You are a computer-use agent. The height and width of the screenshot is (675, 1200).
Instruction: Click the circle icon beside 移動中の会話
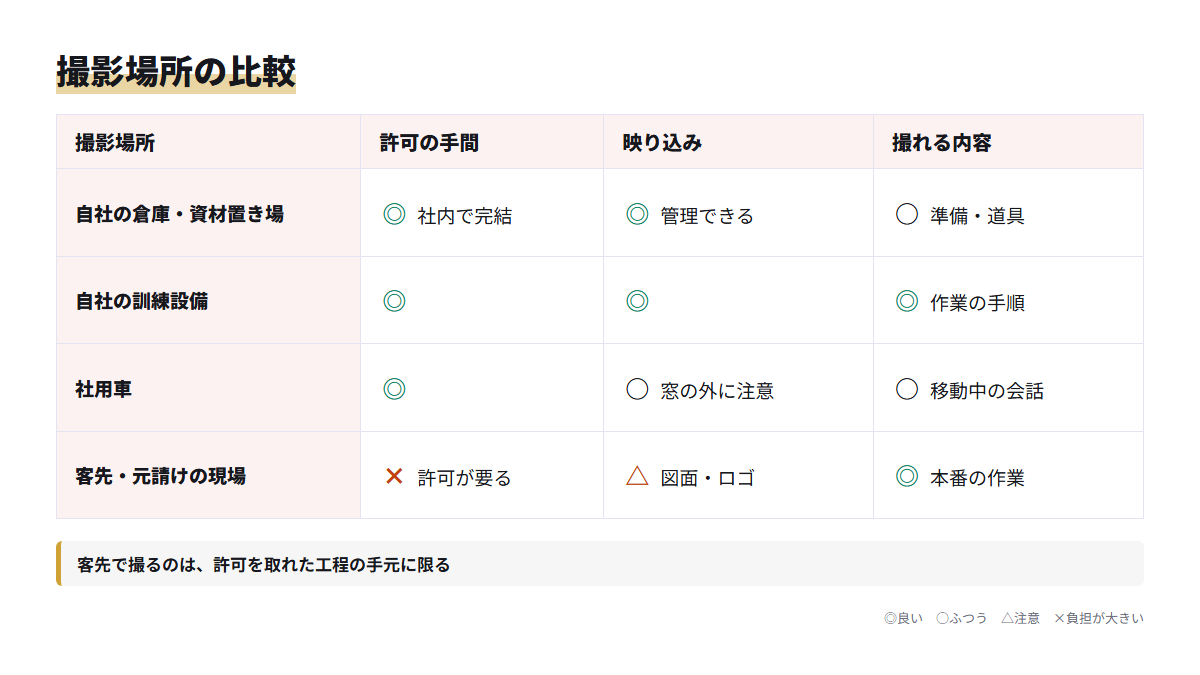point(907,389)
